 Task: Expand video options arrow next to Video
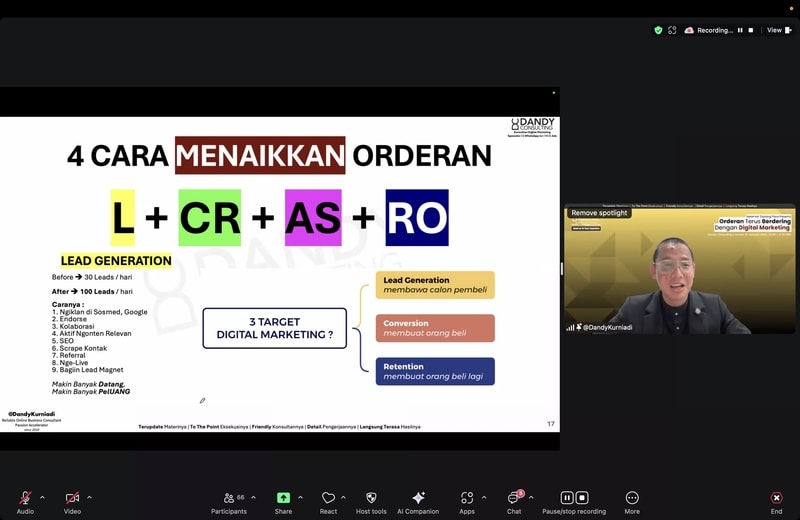click(89, 497)
